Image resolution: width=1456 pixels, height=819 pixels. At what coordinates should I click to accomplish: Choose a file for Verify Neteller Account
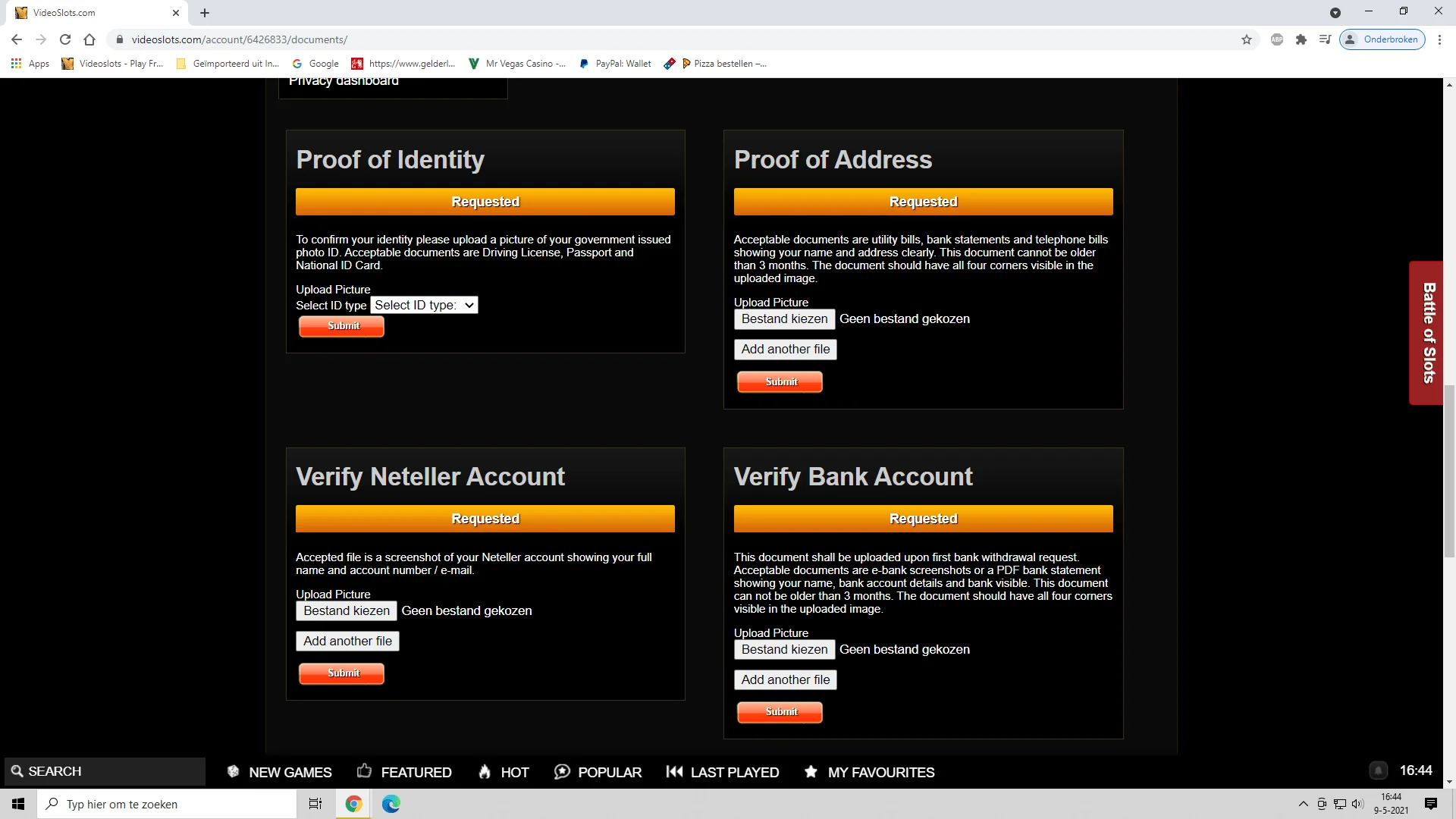(347, 611)
